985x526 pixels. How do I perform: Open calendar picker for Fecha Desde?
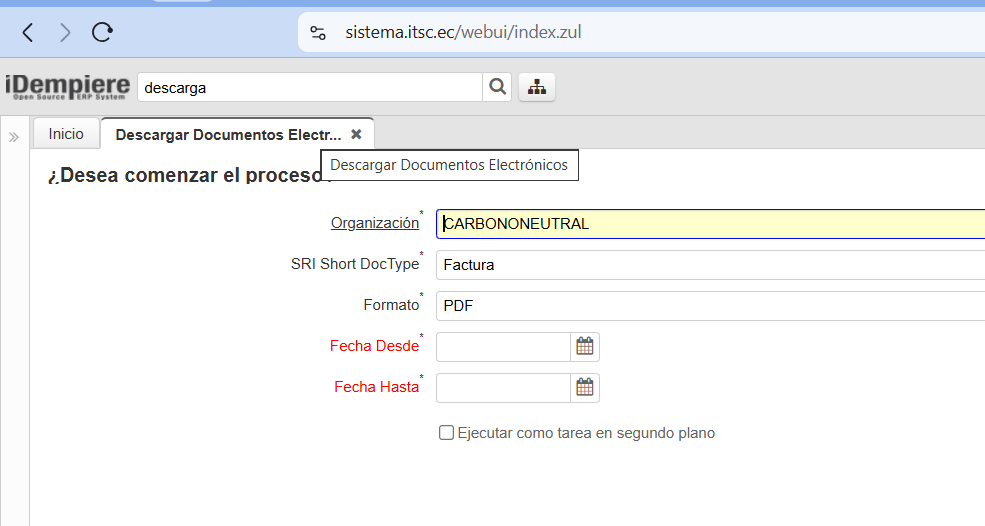tap(585, 347)
